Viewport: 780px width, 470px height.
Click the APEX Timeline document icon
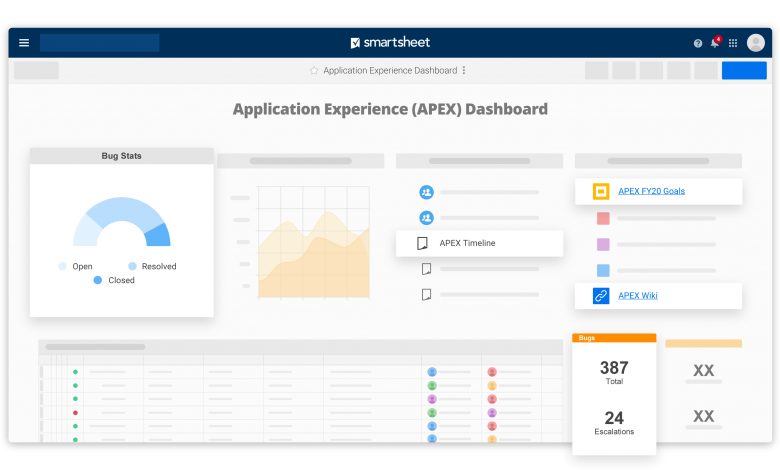[422, 243]
